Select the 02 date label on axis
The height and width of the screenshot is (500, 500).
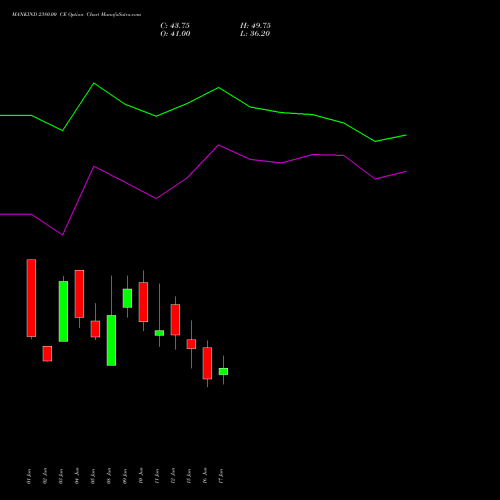[x=45, y=476]
